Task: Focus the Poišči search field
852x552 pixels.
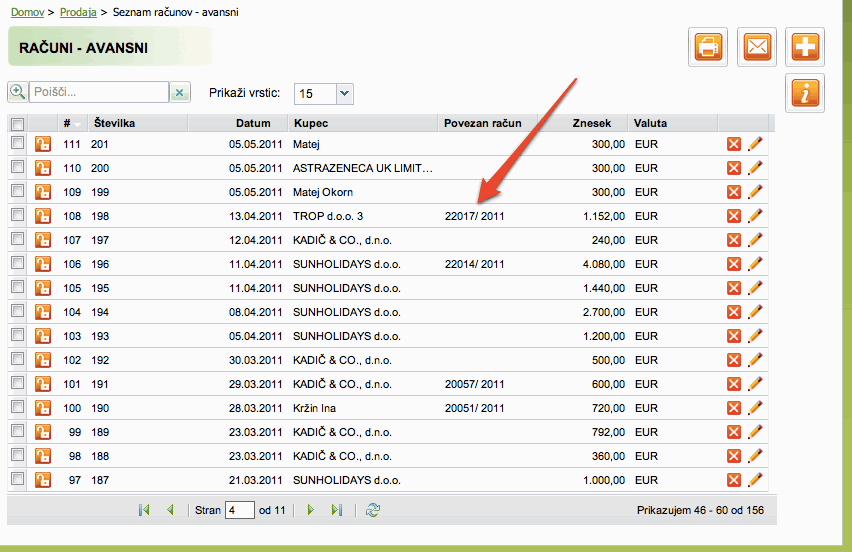Action: pyautogui.click(x=99, y=92)
